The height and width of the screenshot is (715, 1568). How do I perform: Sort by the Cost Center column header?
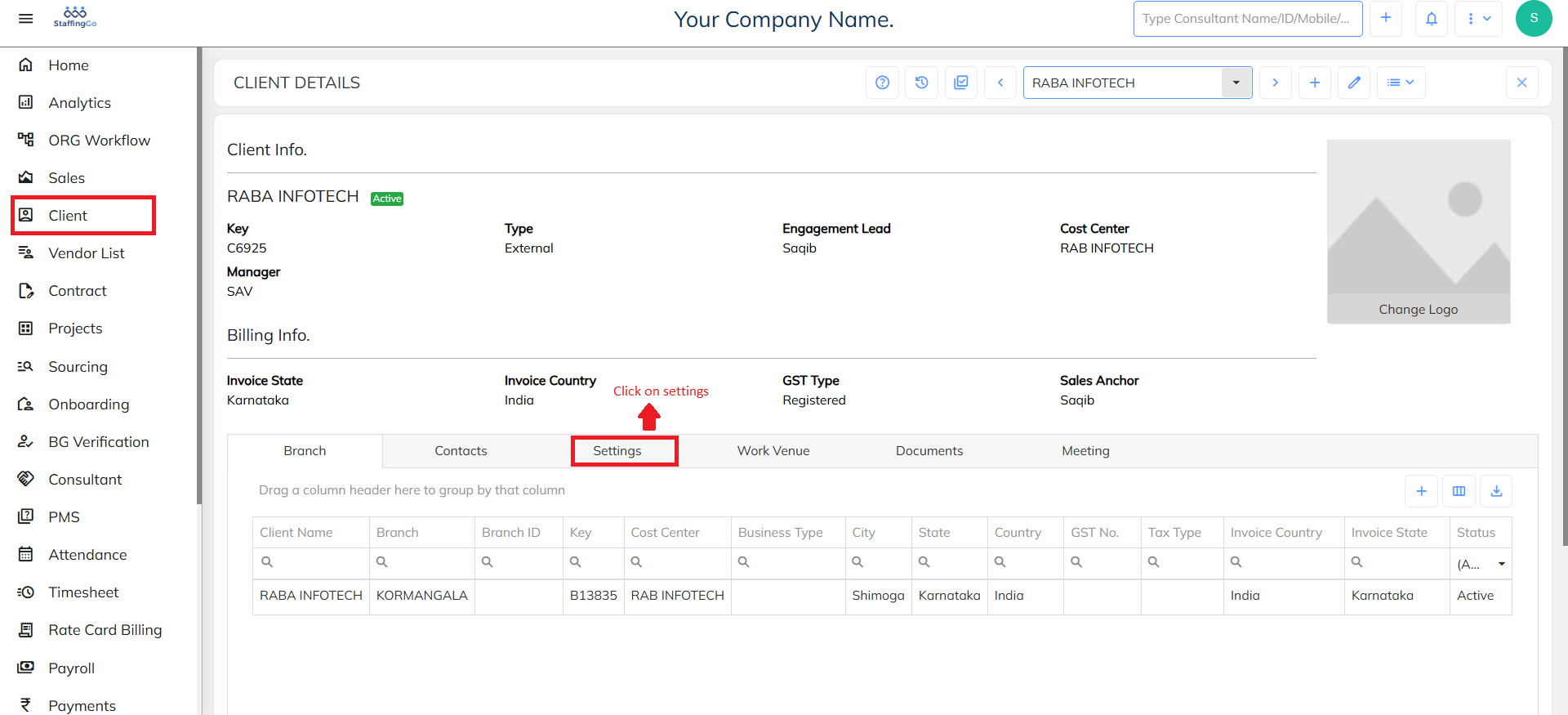(678, 533)
